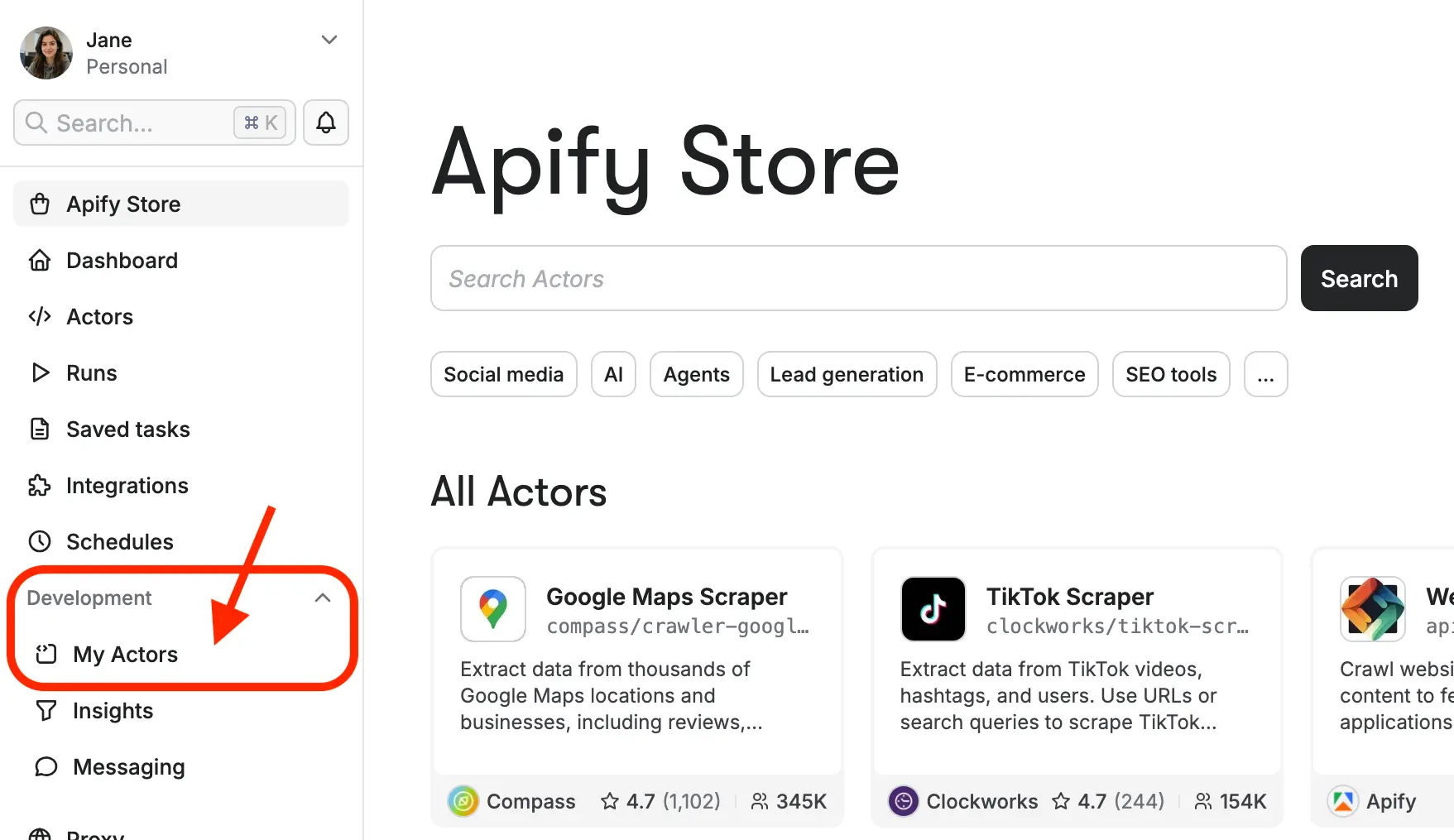Click users icon beside 154K
Screen dimensions: 1454x840
1203,801
